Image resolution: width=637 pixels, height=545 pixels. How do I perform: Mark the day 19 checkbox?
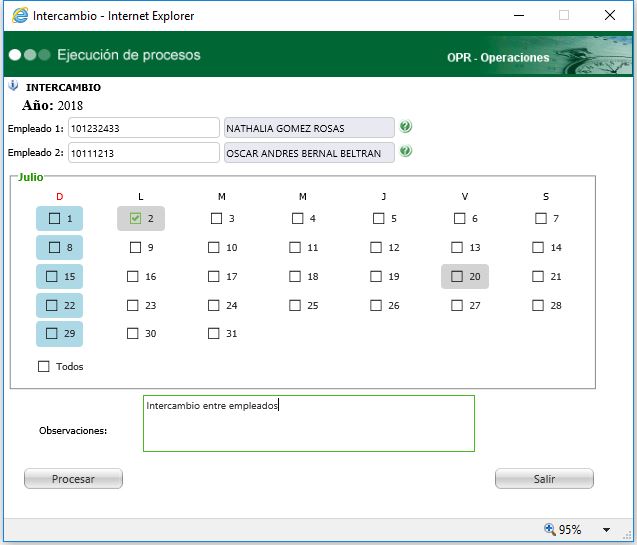click(376, 277)
